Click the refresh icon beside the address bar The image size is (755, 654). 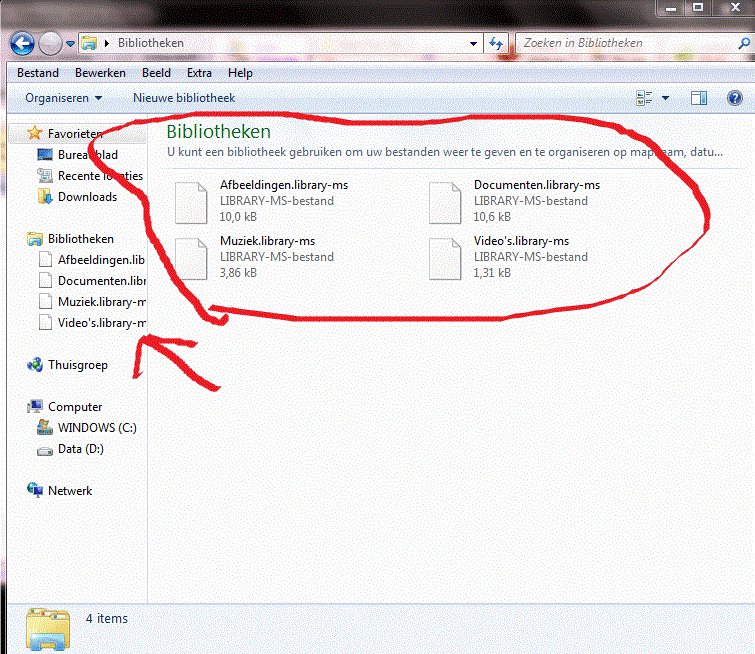pyautogui.click(x=496, y=43)
